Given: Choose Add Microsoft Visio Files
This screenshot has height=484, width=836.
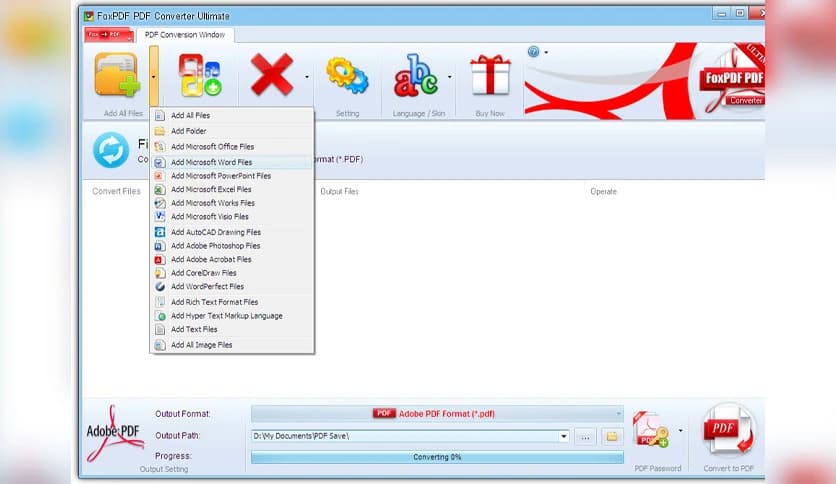Looking at the screenshot, I should tap(232, 217).
